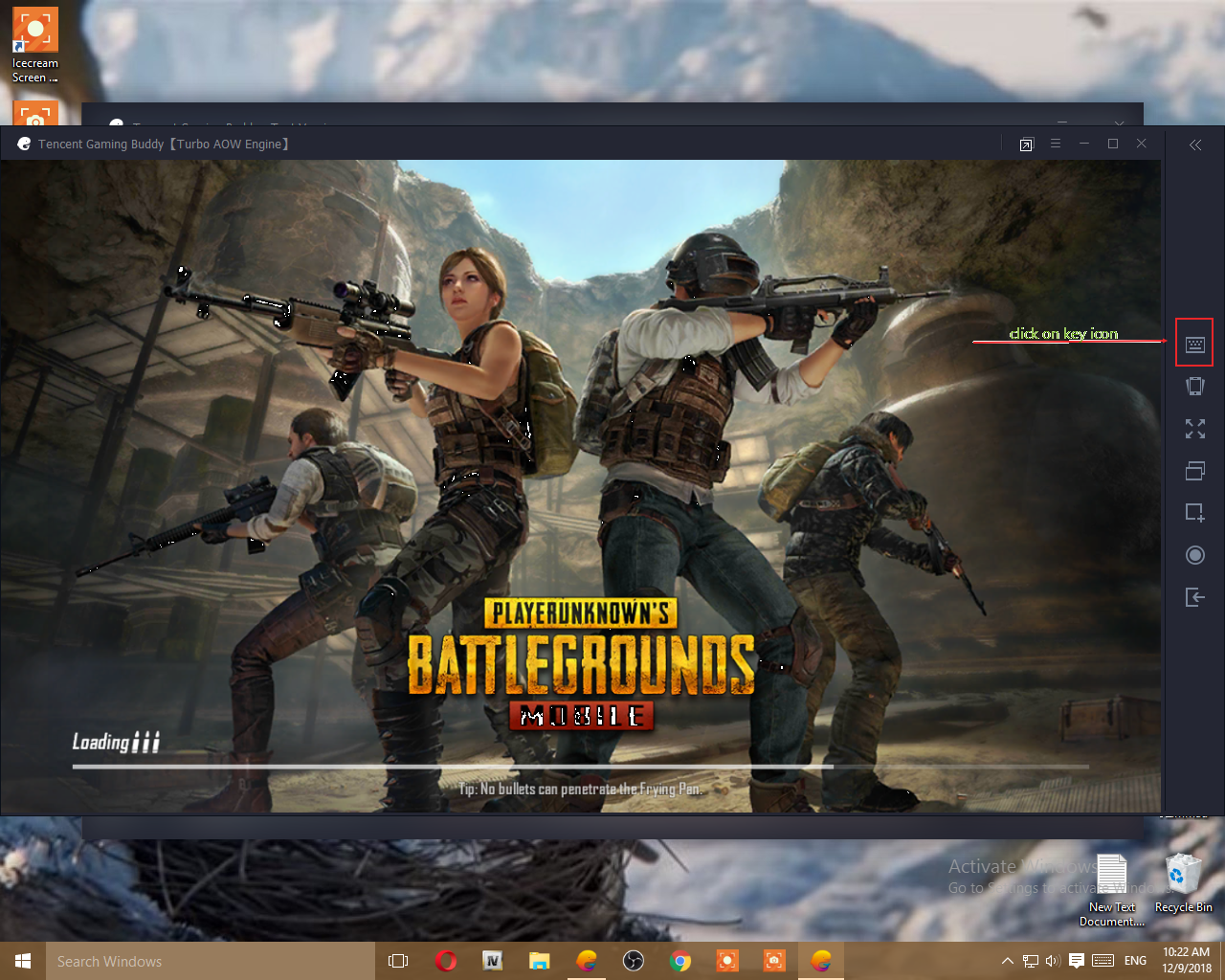Open File Explorer from the taskbar
This screenshot has height=980, width=1225.
click(x=540, y=961)
